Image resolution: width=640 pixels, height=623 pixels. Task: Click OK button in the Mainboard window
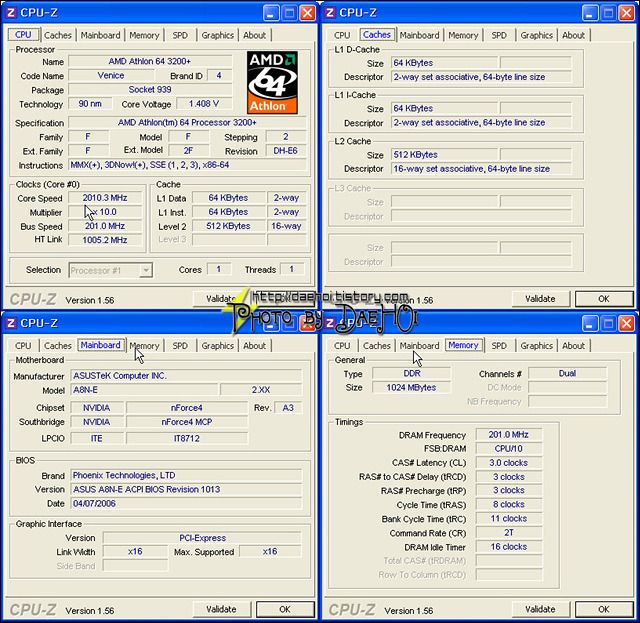point(285,609)
